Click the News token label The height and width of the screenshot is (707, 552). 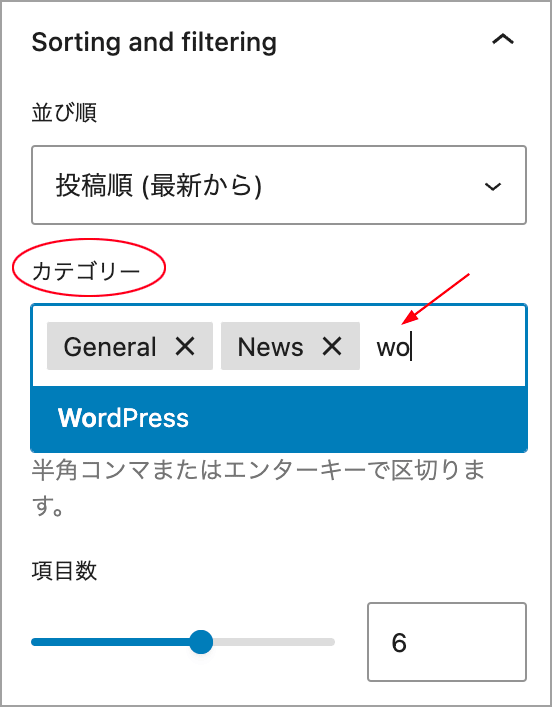(271, 347)
